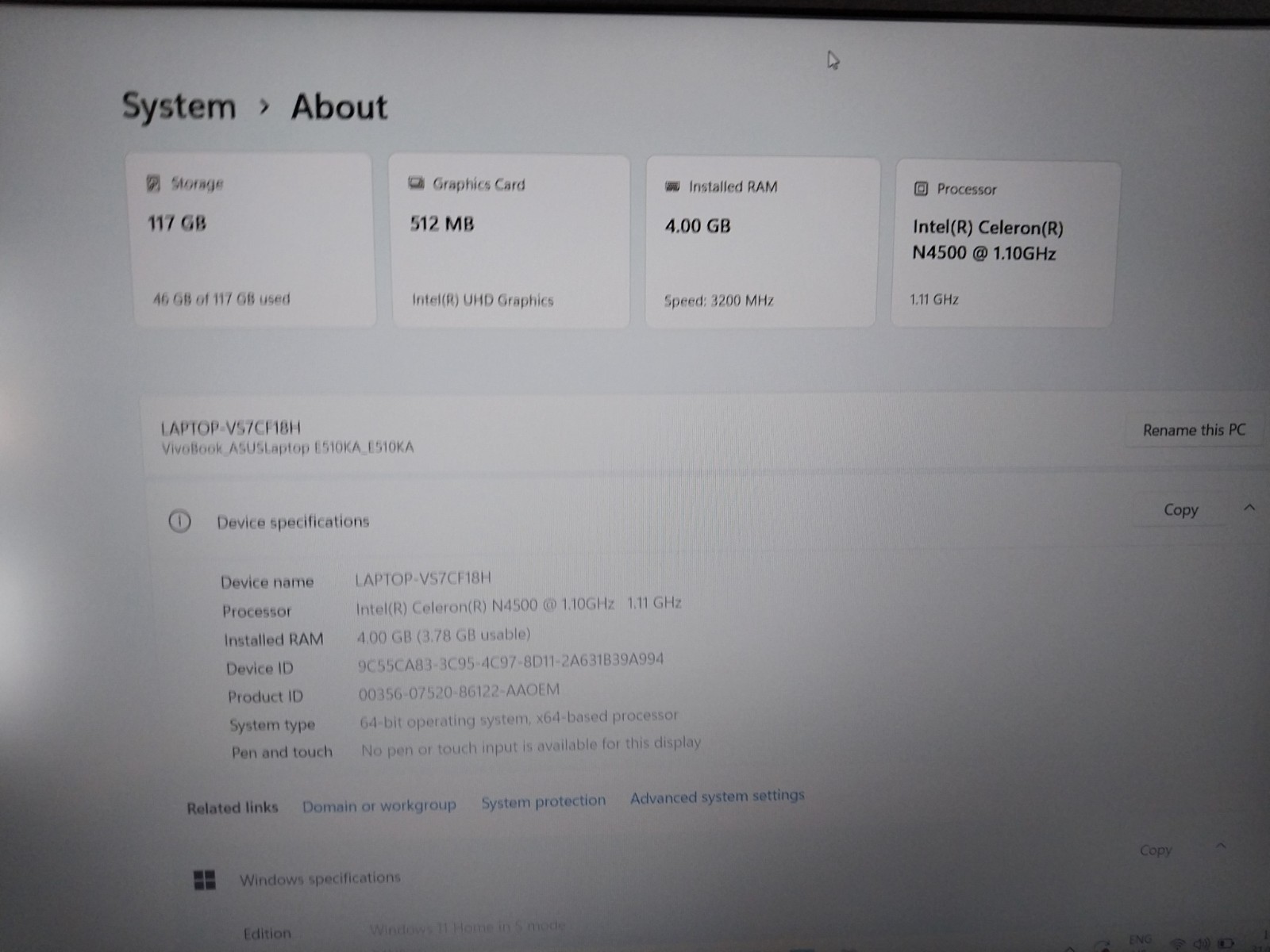The width and height of the screenshot is (1270, 952).
Task: Click the Device specifications info icon
Action: coord(180,521)
